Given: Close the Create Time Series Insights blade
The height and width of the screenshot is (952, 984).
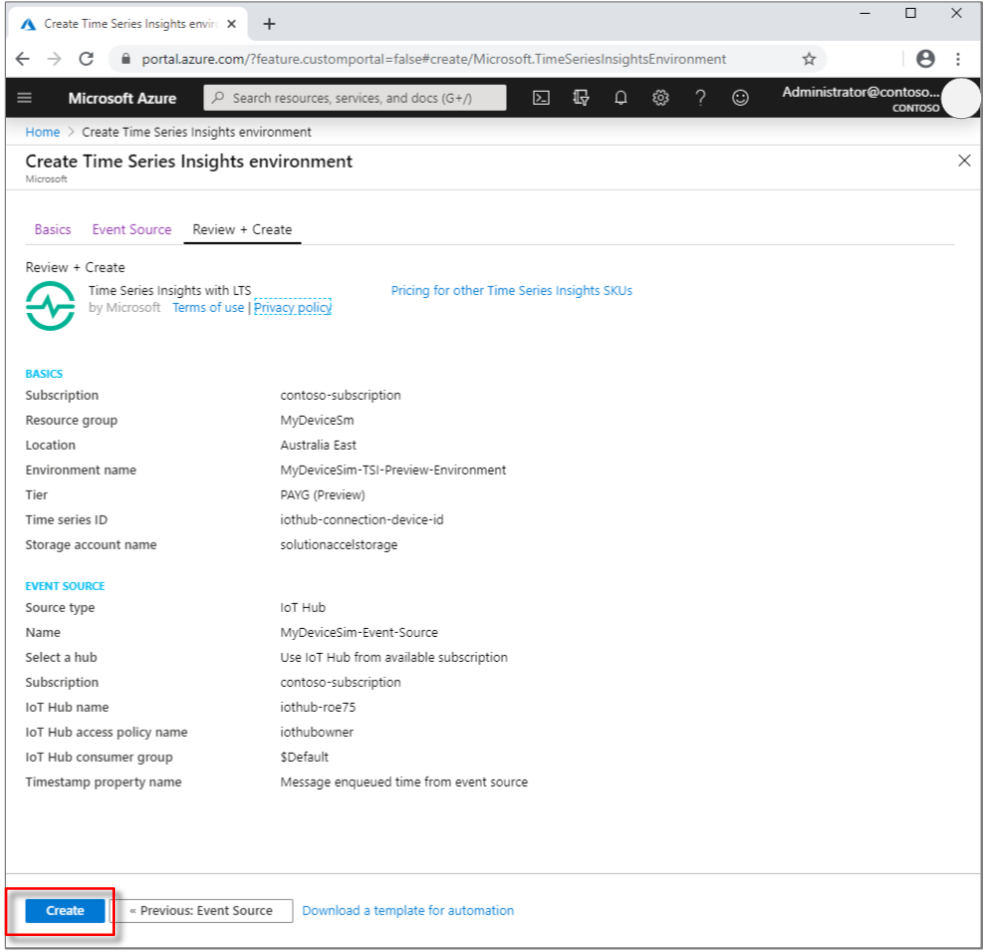Looking at the screenshot, I should (965, 161).
